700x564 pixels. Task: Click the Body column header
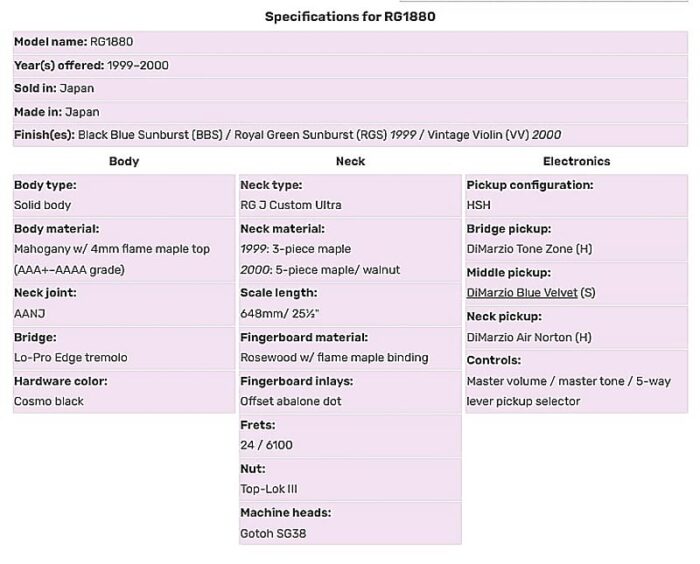pyautogui.click(x=124, y=161)
